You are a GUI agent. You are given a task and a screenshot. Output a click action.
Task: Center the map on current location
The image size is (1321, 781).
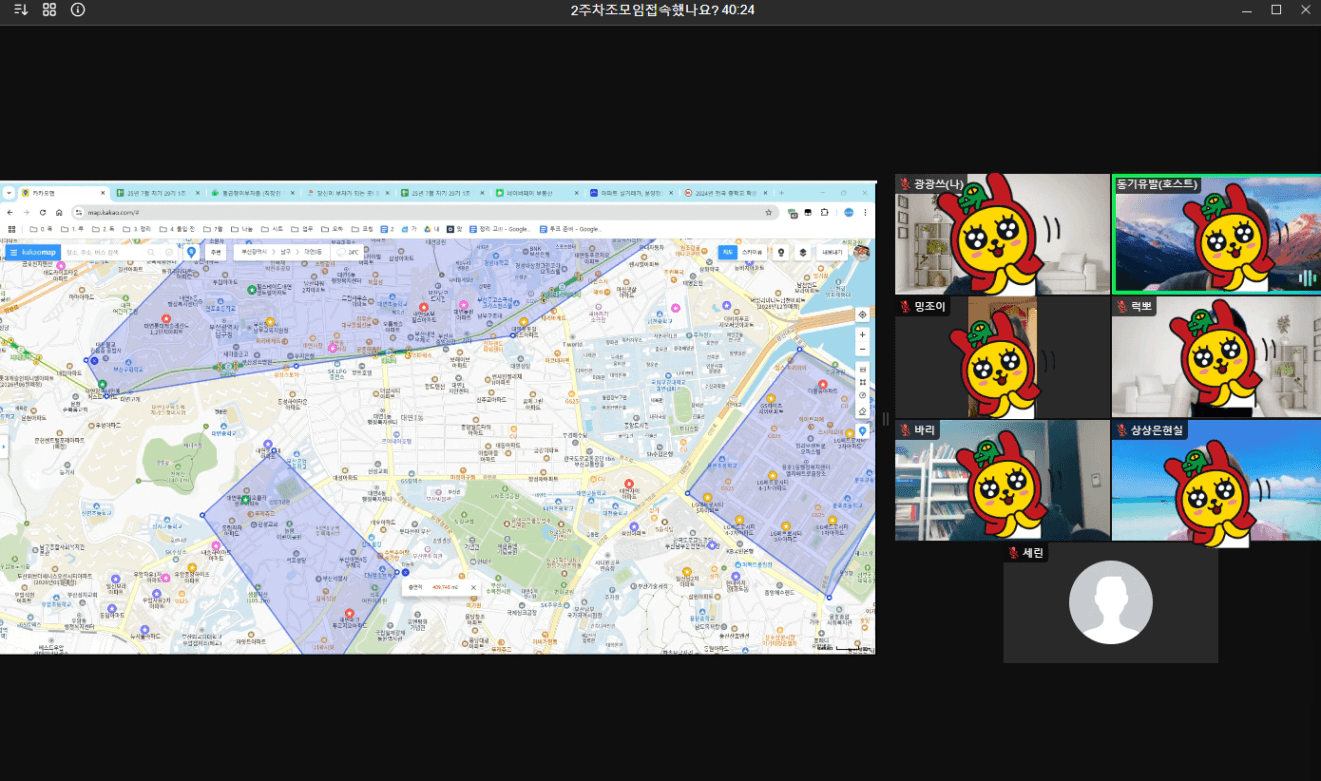[862, 315]
